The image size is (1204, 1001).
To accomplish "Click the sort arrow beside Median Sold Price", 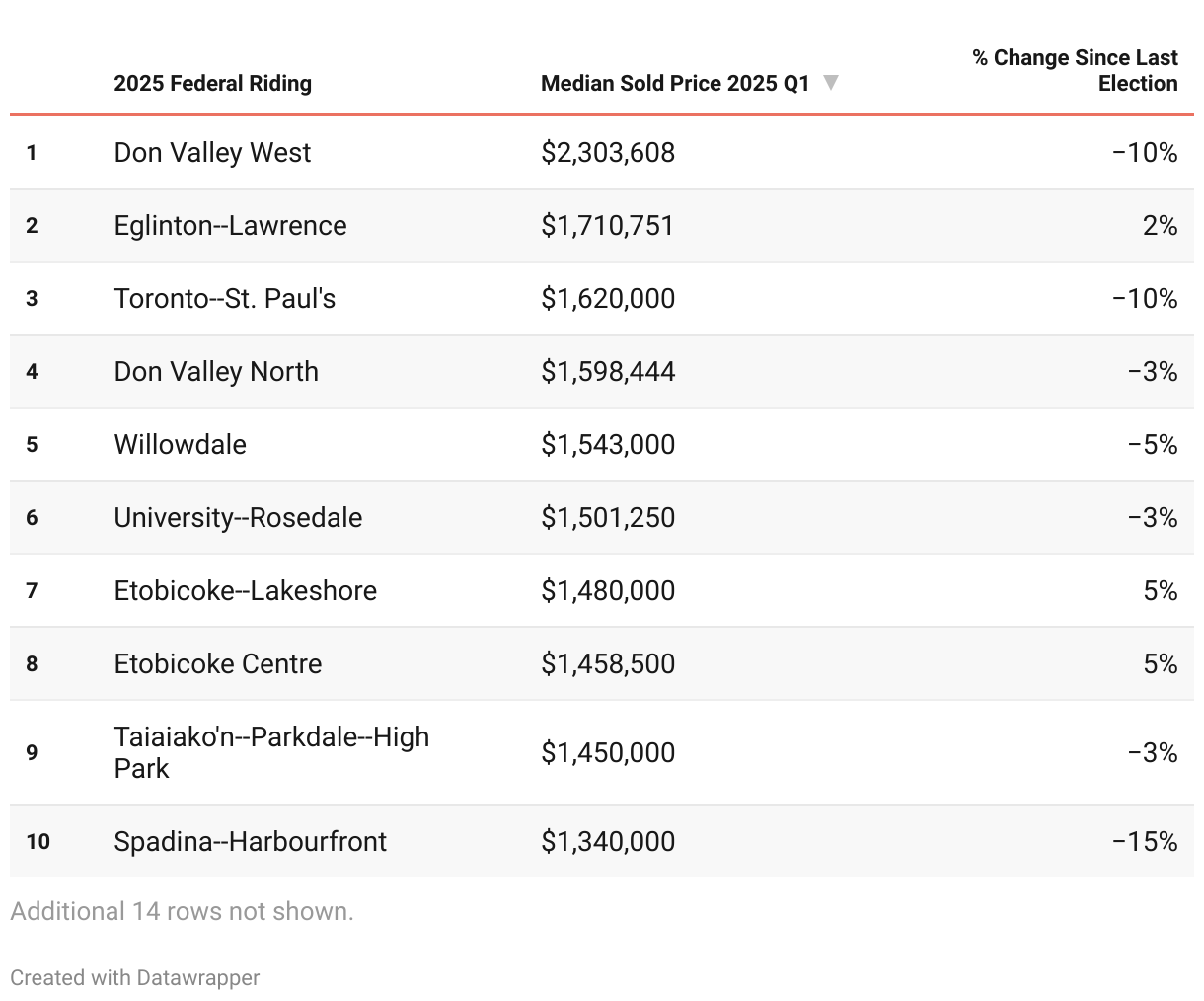I will [x=831, y=82].
